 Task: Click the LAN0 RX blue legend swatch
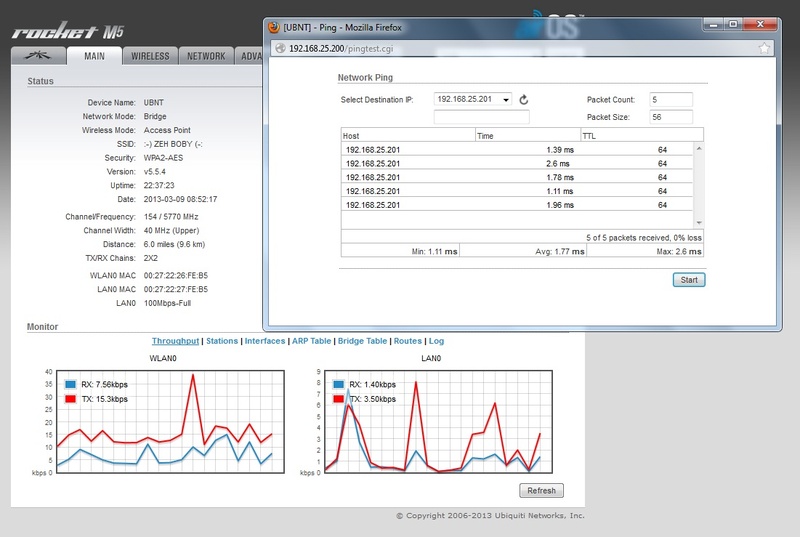pos(338,384)
